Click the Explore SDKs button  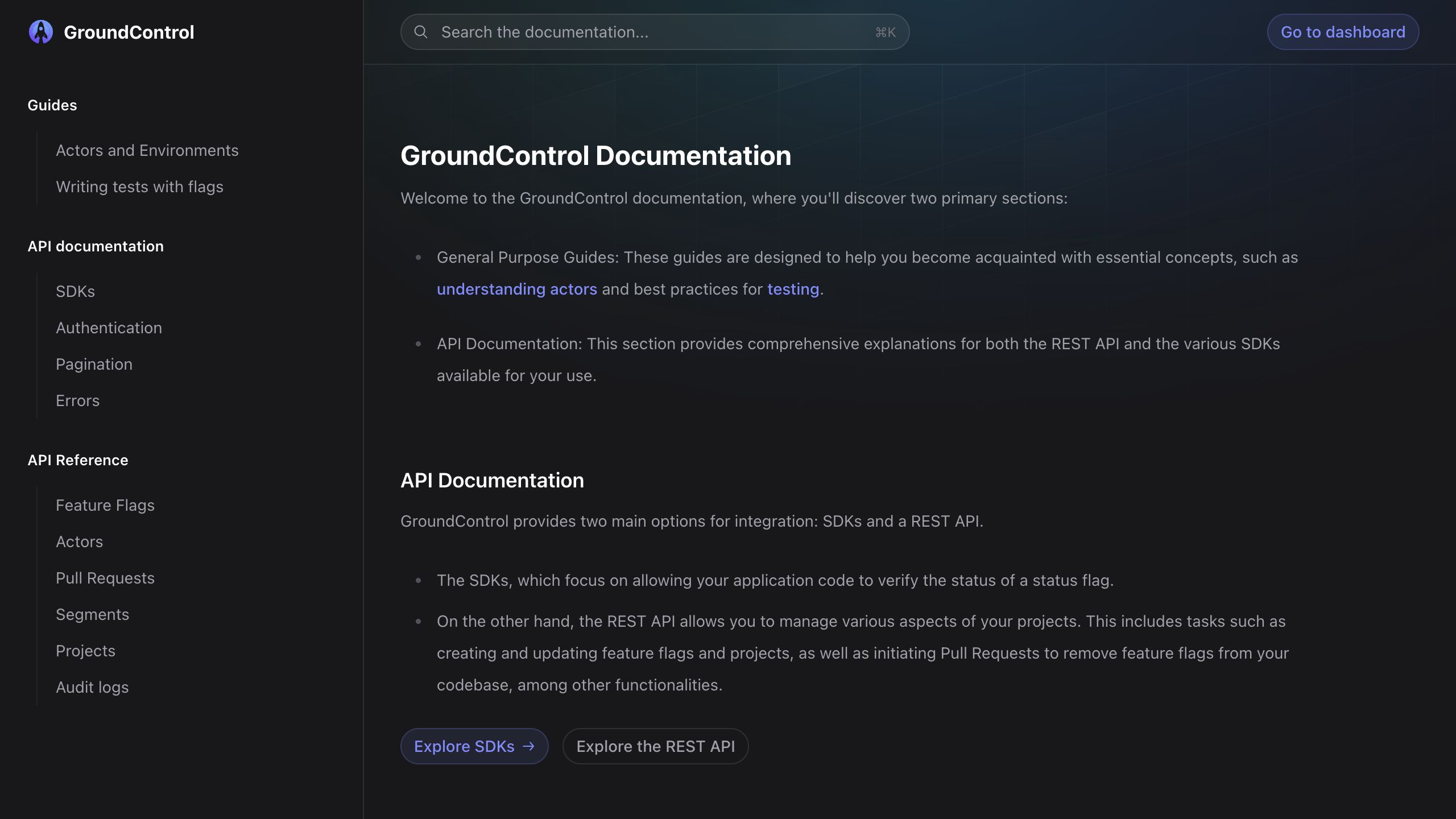click(x=474, y=746)
